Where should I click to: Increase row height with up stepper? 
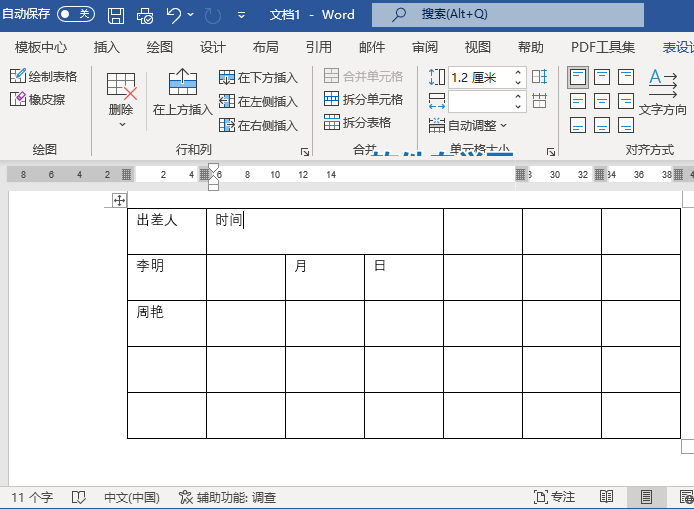click(x=518, y=72)
